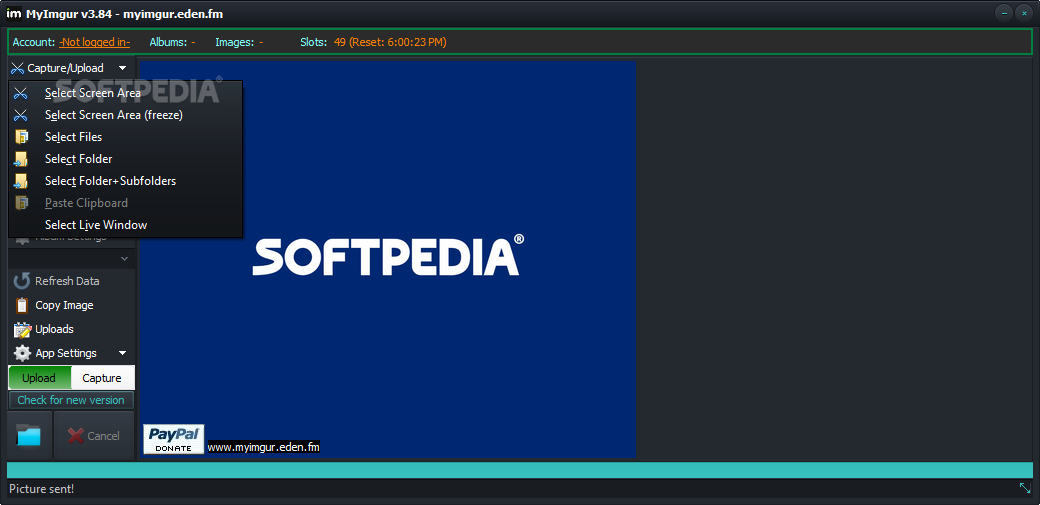Click the App Settings gear icon
The height and width of the screenshot is (505, 1040).
(23, 353)
